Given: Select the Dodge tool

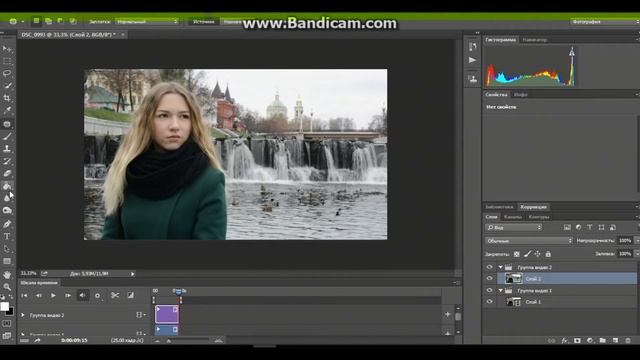Looking at the screenshot, I should 7,211.
